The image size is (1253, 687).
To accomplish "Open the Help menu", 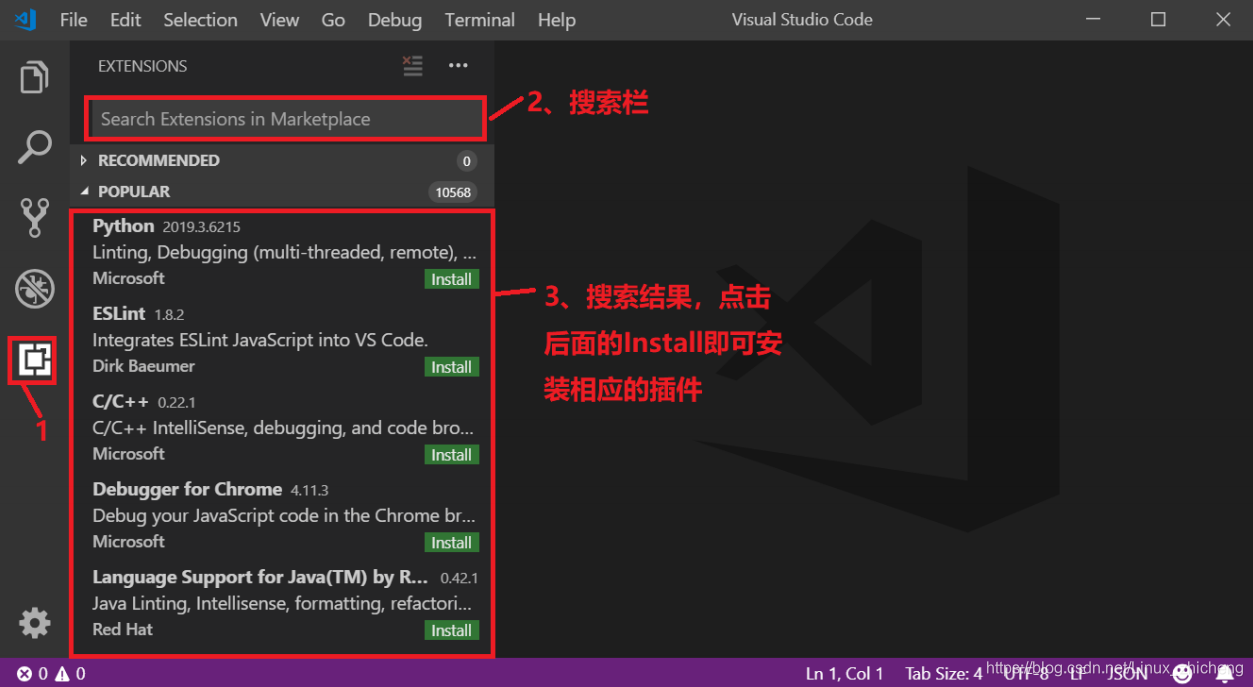I will (x=556, y=20).
